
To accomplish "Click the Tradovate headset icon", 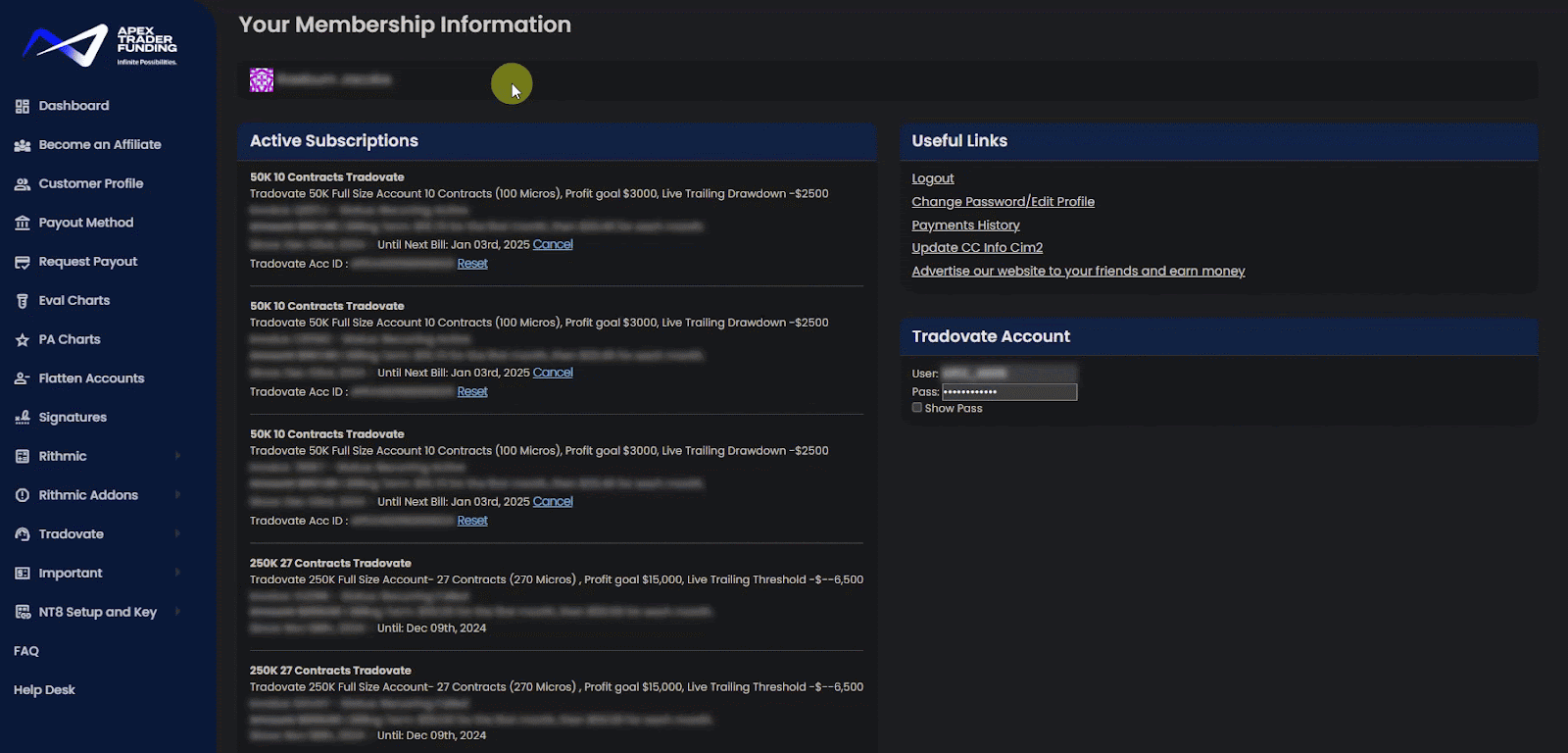I will (x=23, y=534).
